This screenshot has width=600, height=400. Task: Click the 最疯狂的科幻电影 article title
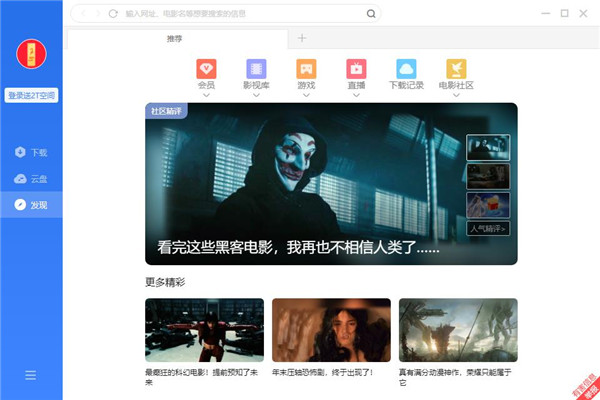202,377
